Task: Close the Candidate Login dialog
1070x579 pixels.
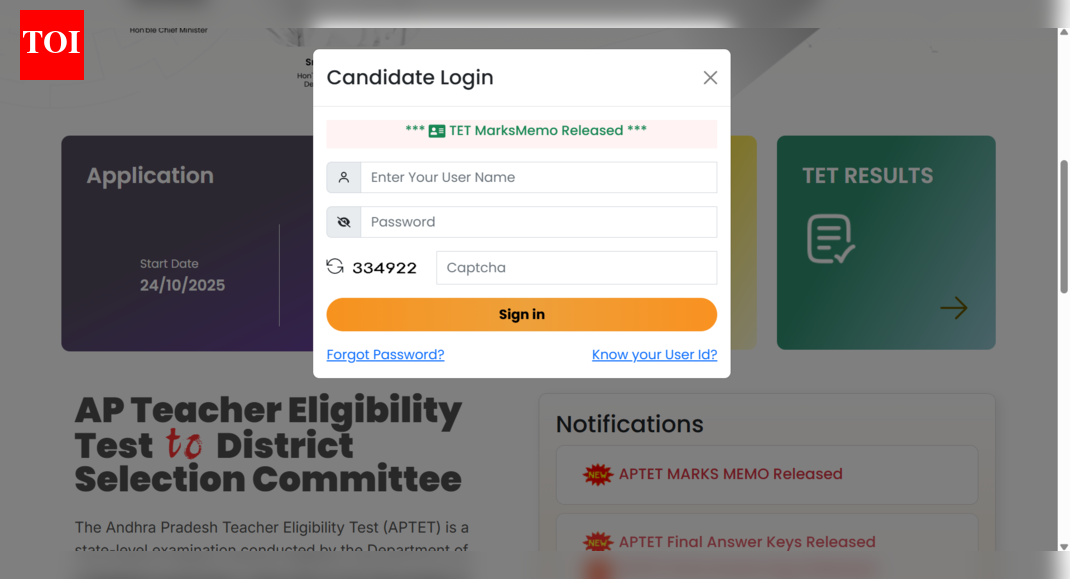Action: [710, 77]
